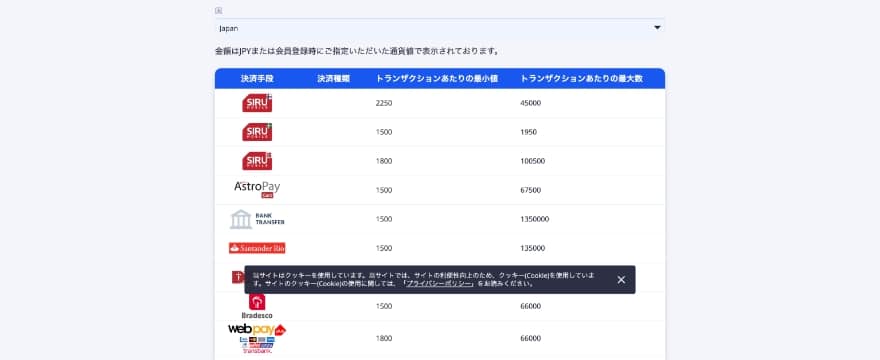The width and height of the screenshot is (880, 360).
Task: Click the 決済種類 column header
Action: (x=333, y=79)
